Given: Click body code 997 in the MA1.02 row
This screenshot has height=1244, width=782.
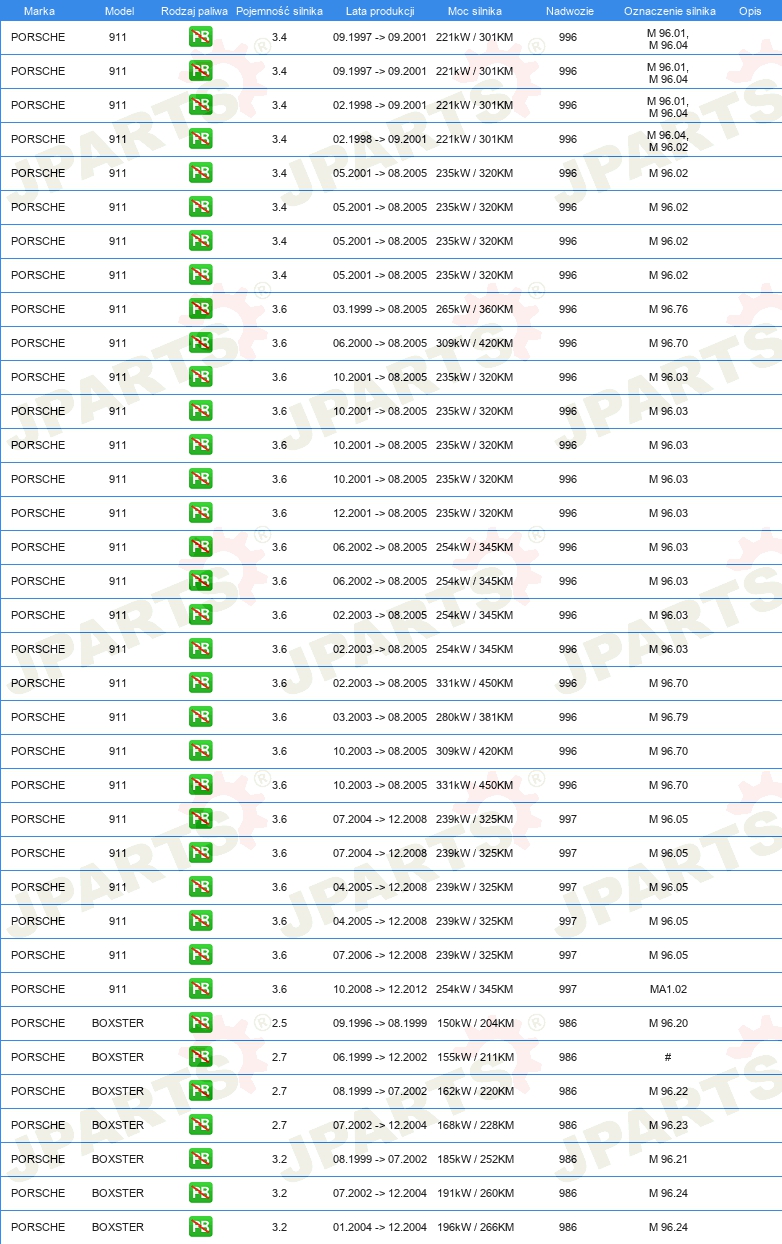Looking at the screenshot, I should pyautogui.click(x=568, y=989).
